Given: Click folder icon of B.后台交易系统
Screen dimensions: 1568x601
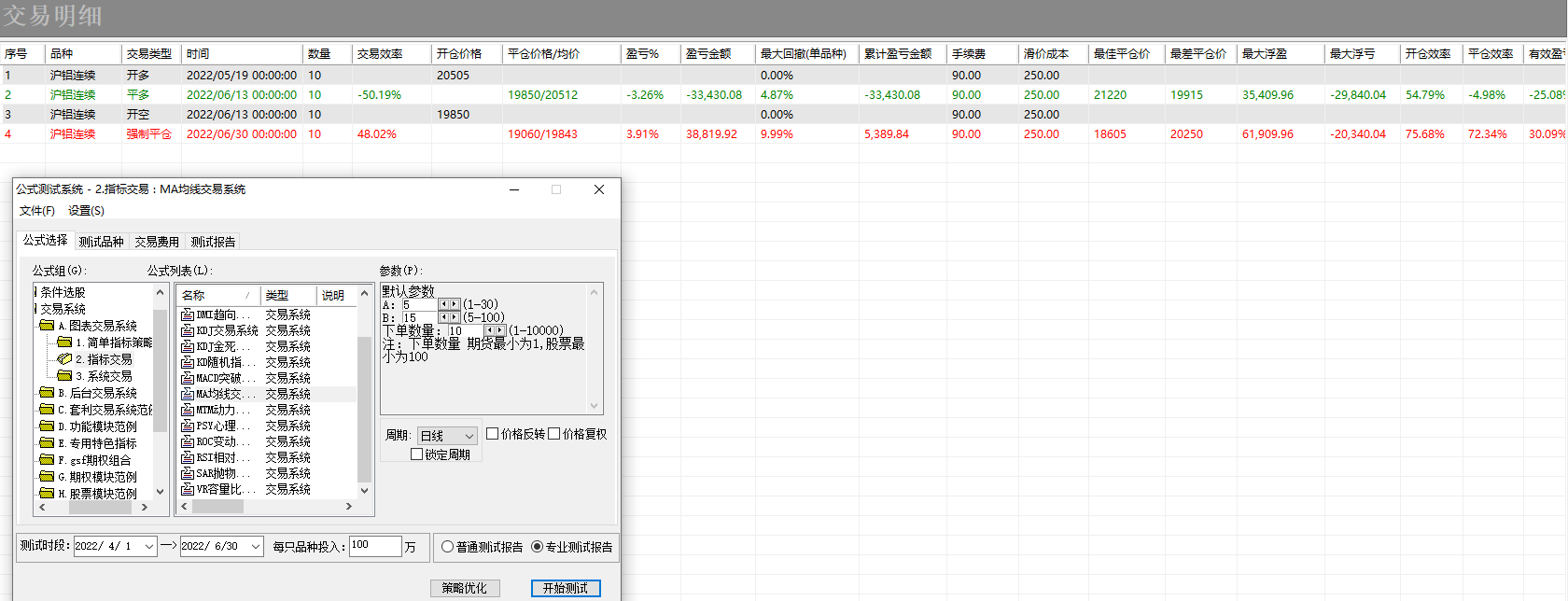Looking at the screenshot, I should 47,393.
